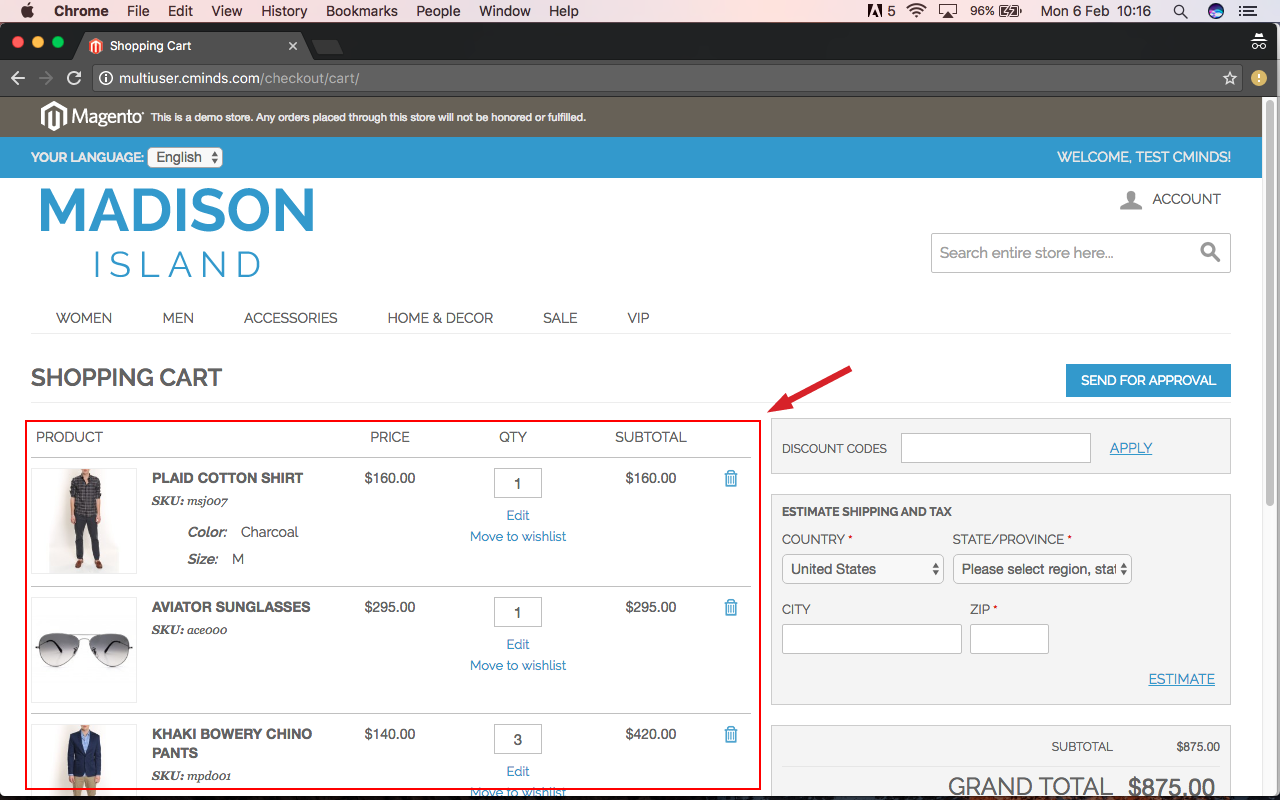Image resolution: width=1280 pixels, height=800 pixels.
Task: Move Aviator Sunglasses to wishlist
Action: point(518,665)
